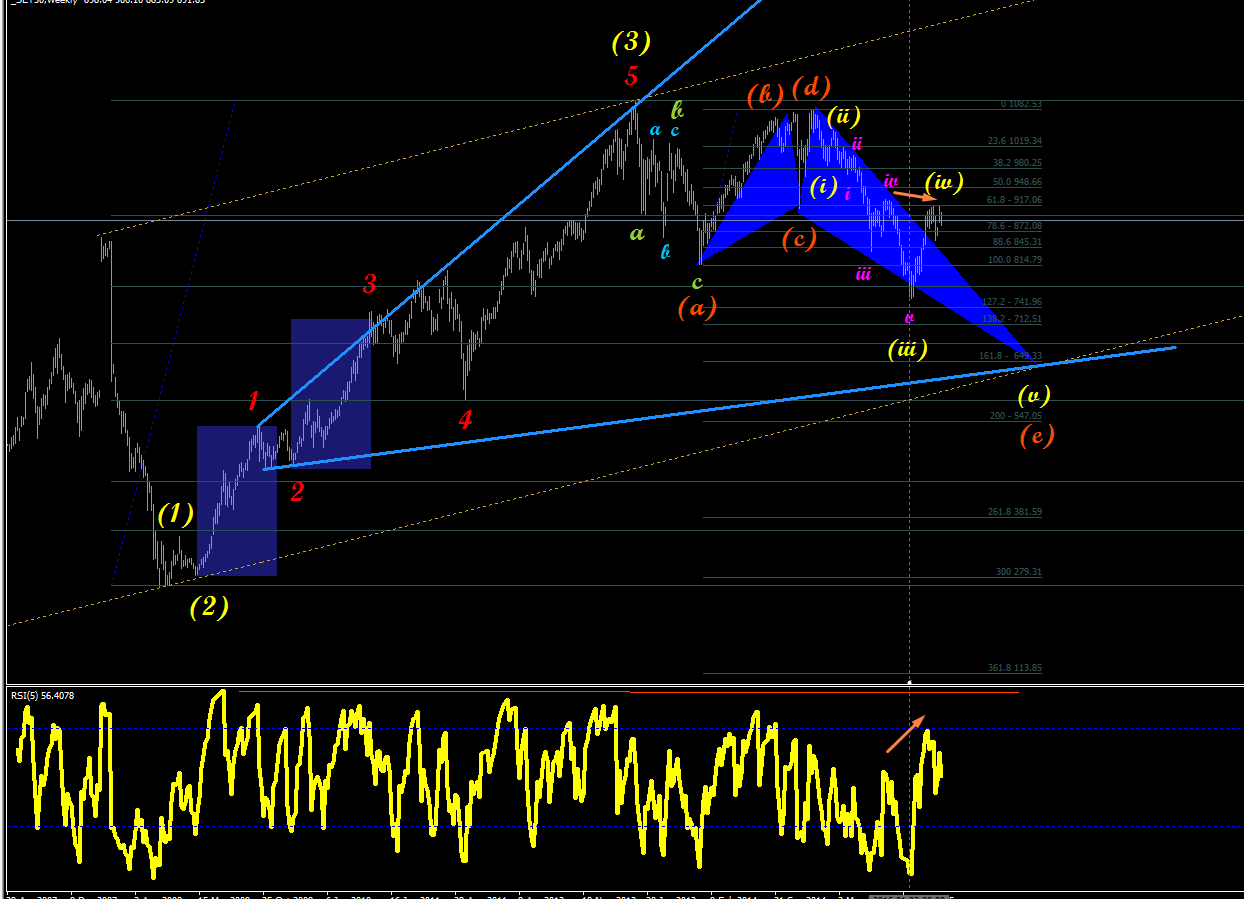Image resolution: width=1244 pixels, height=899 pixels.
Task: Click the green c label above orange (a)
Action: point(697,283)
